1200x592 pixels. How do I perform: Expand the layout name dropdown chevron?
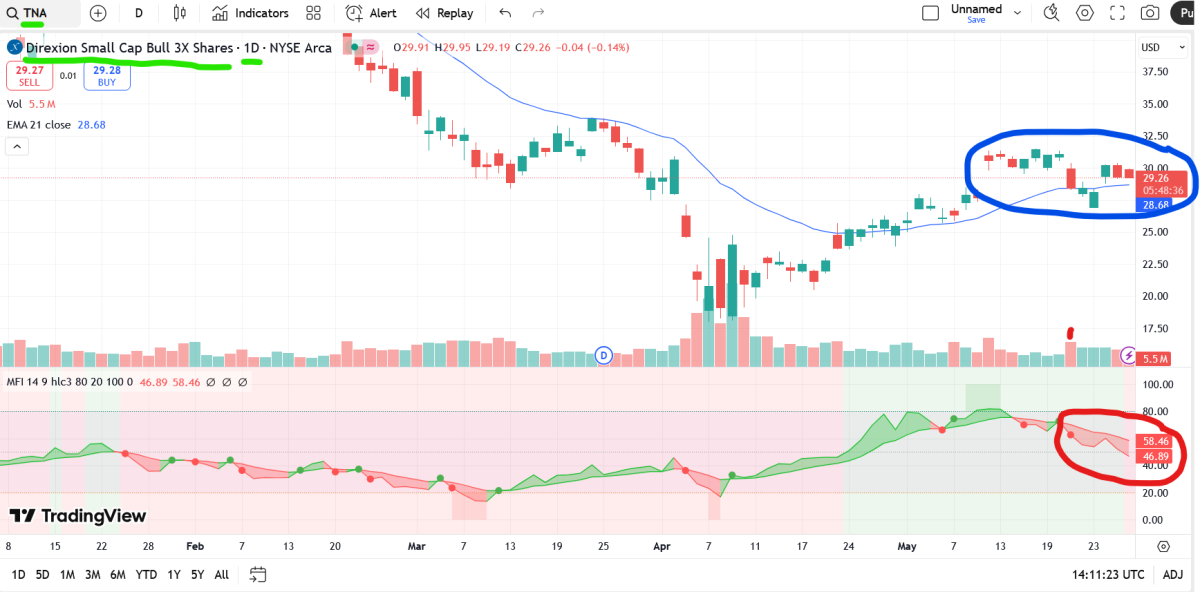tap(1018, 13)
